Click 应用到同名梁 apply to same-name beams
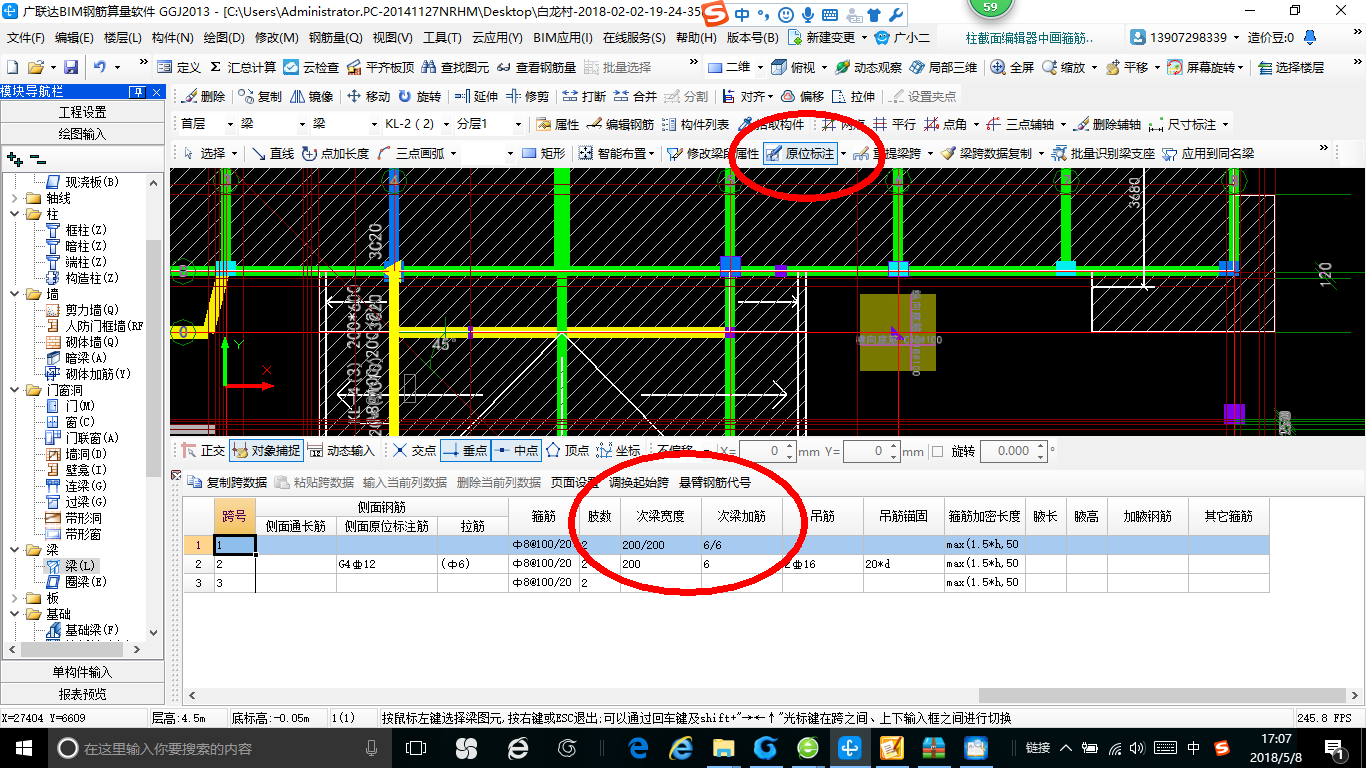The height and width of the screenshot is (768, 1366). click(x=1208, y=153)
